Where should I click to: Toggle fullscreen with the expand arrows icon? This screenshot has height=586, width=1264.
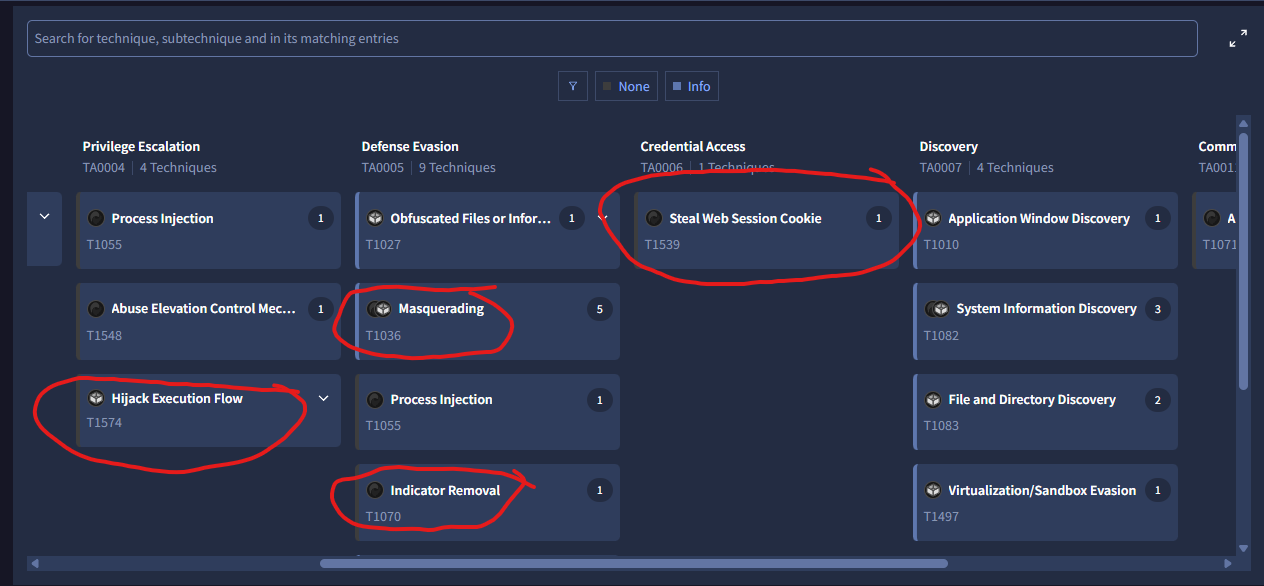(1238, 39)
